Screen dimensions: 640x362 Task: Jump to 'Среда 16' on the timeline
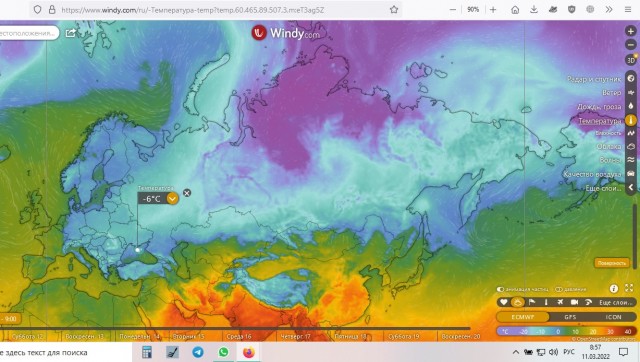(239, 337)
